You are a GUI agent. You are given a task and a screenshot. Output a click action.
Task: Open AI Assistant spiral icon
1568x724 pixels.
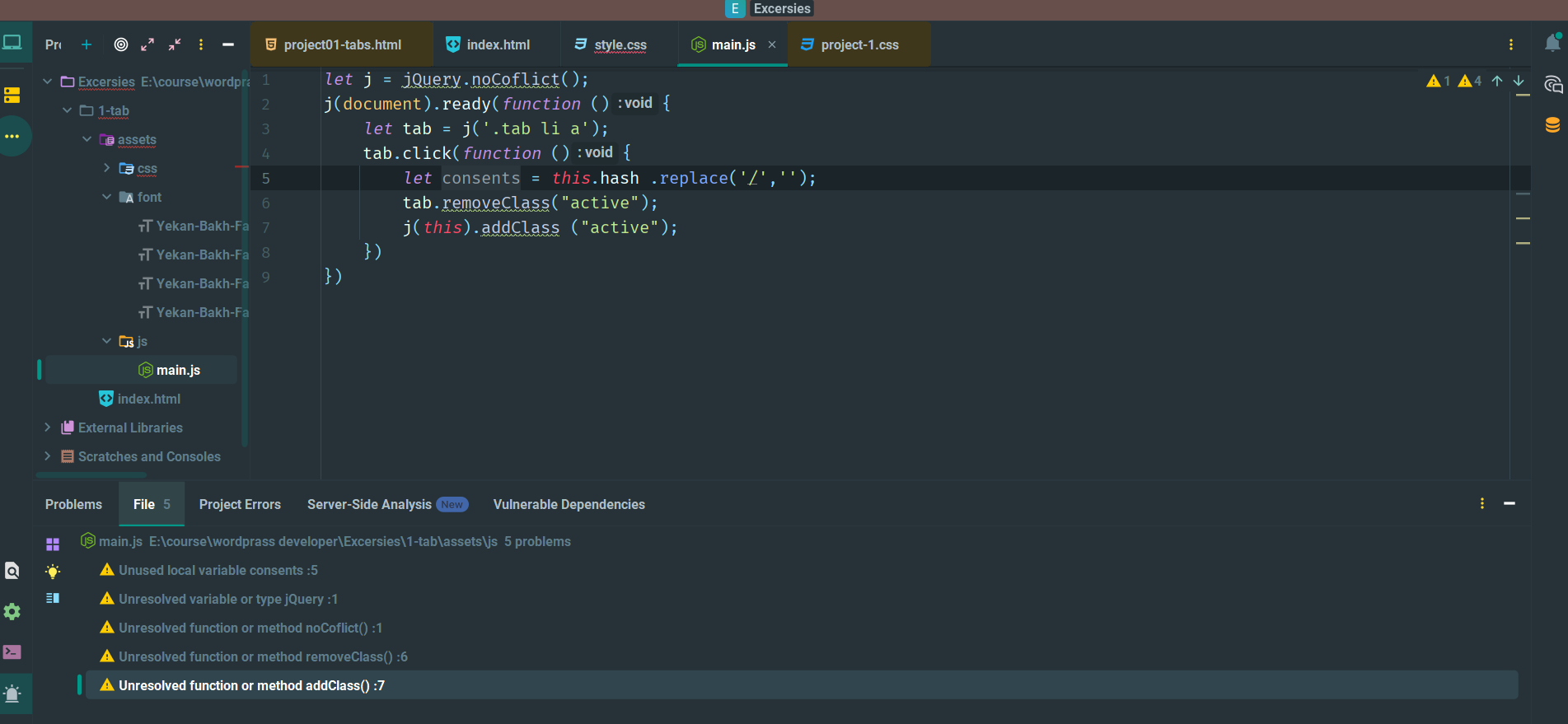point(1553,84)
